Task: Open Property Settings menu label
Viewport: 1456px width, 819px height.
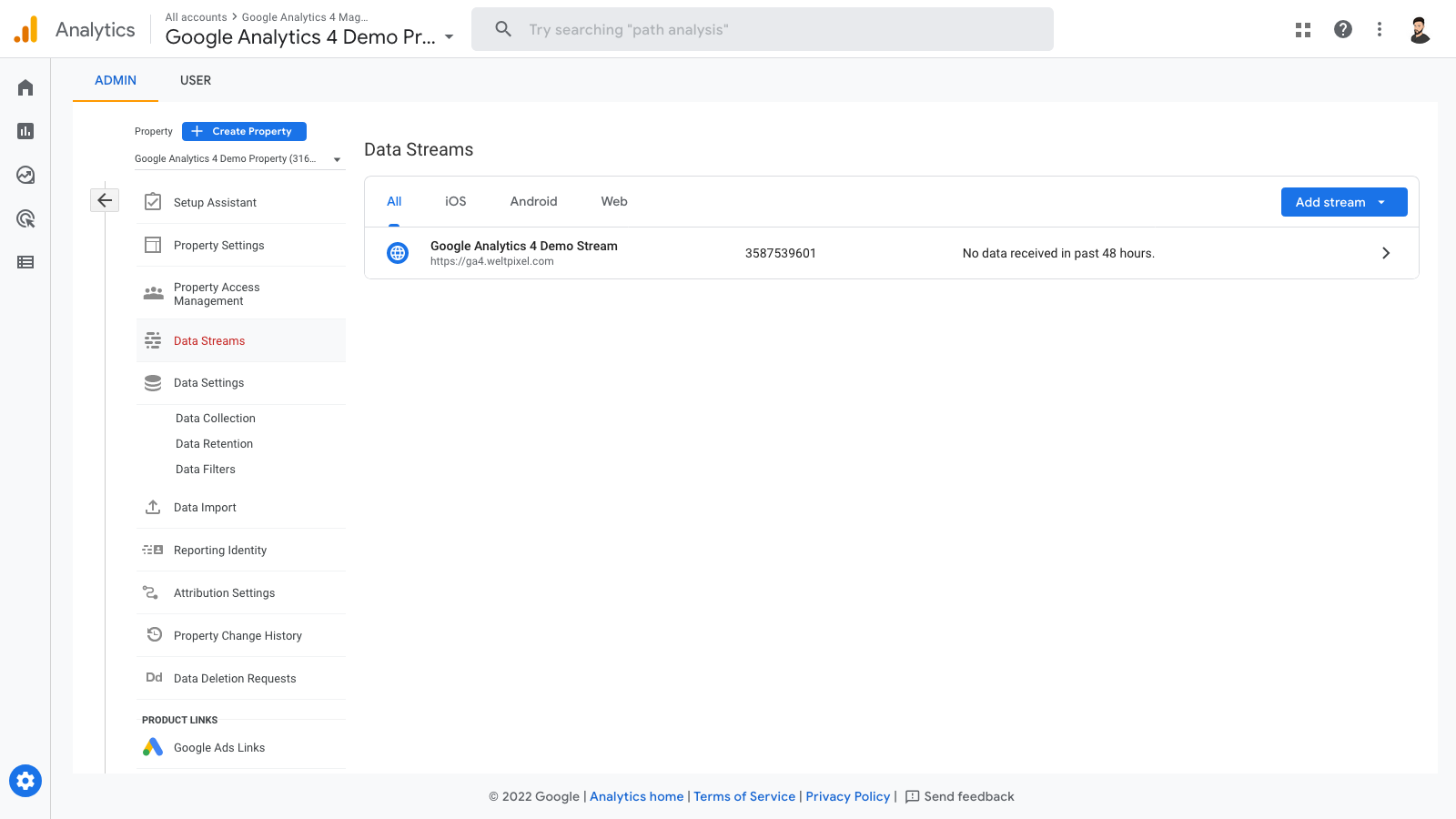Action: point(219,246)
